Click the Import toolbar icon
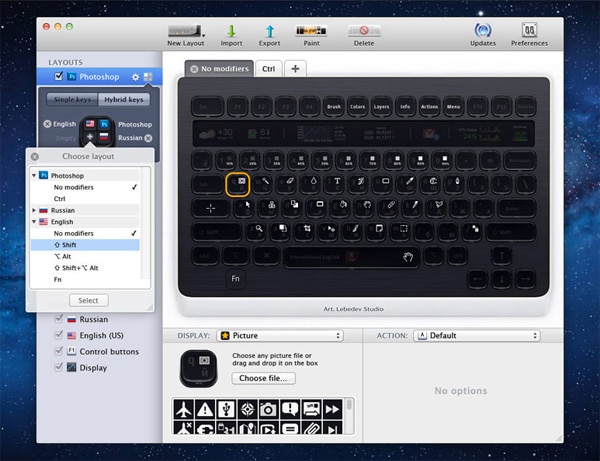The image size is (600, 461). (231, 31)
